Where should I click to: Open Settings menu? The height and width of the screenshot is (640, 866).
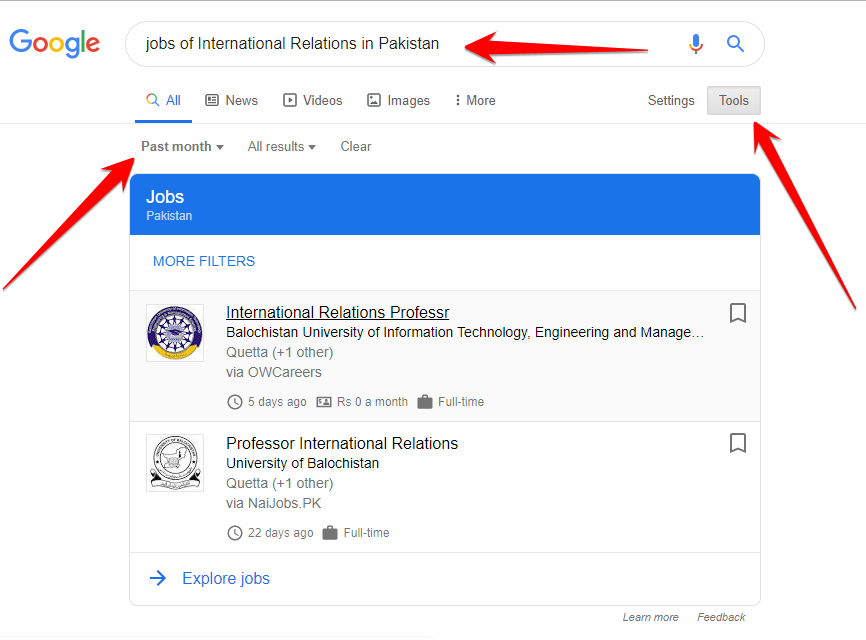(671, 101)
